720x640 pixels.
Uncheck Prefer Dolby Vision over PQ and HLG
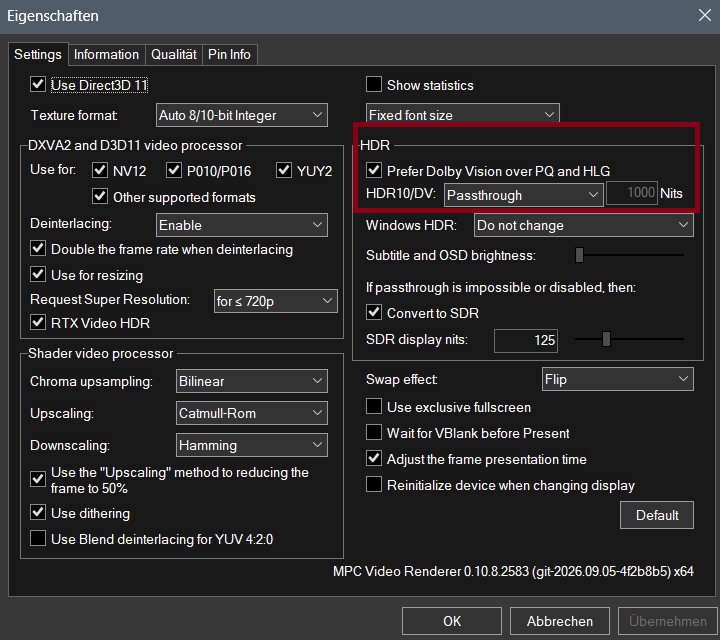[374, 170]
